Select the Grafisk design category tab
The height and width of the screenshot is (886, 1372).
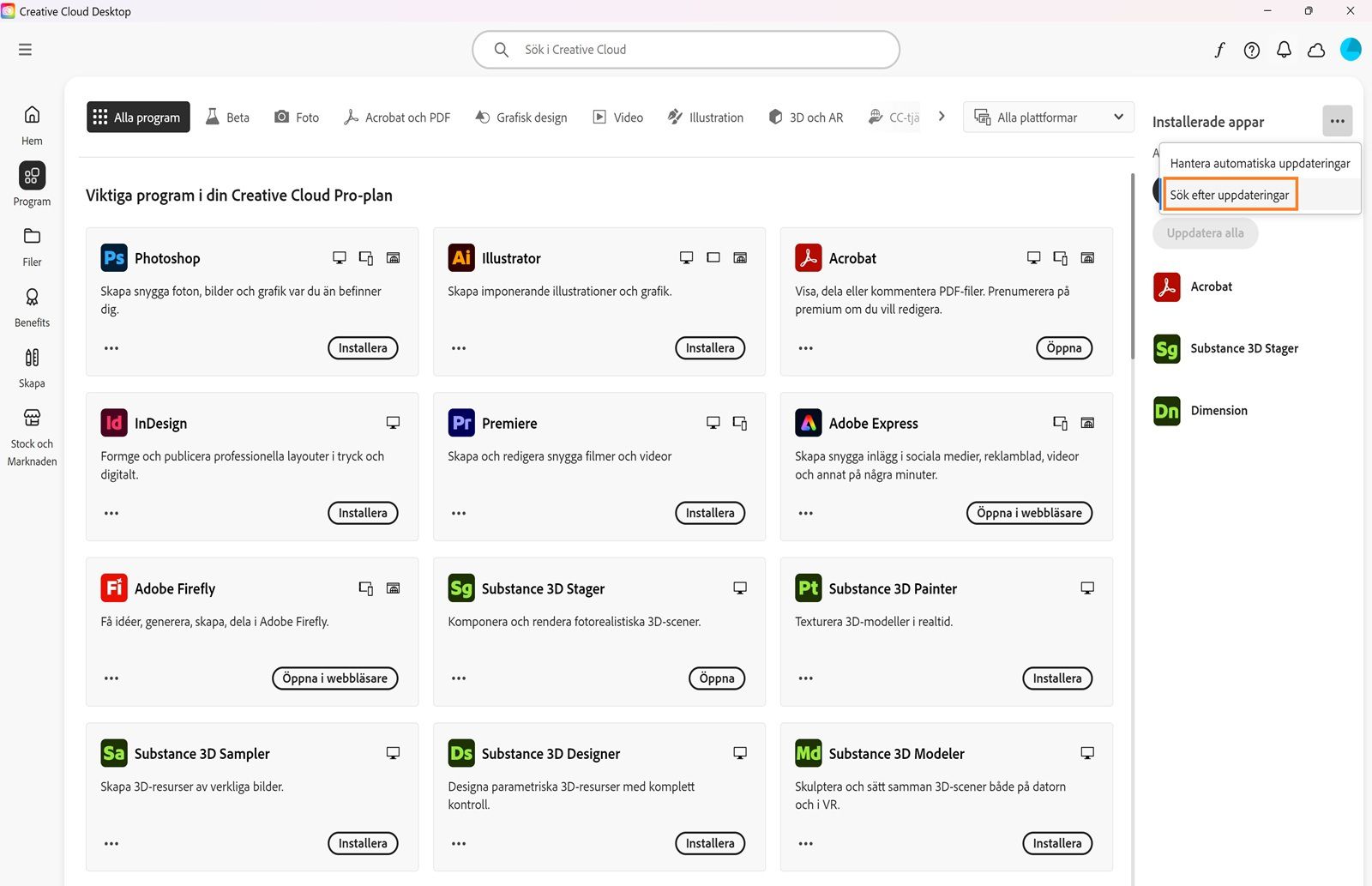pyautogui.click(x=521, y=118)
